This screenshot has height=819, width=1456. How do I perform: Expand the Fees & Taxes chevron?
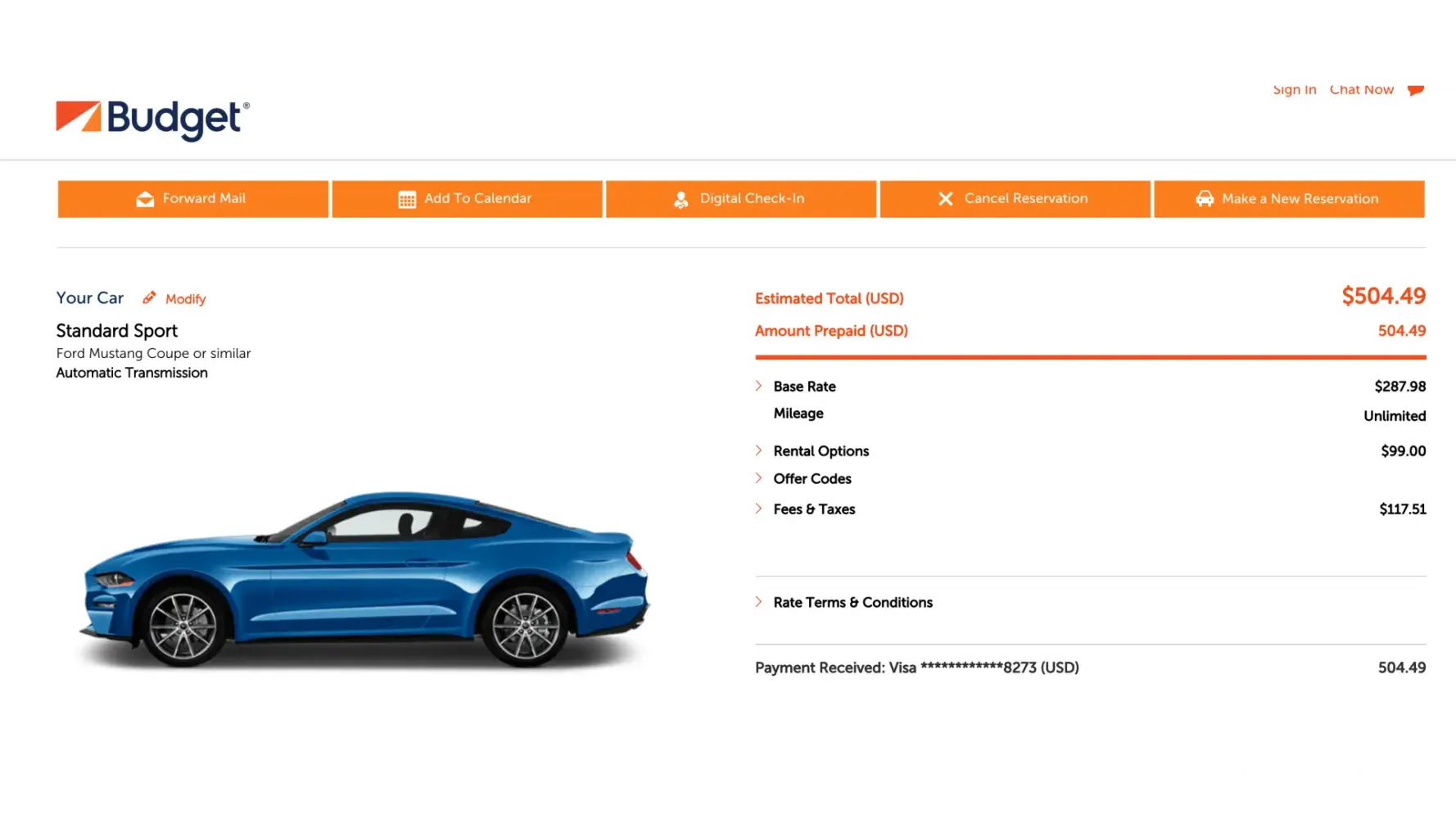(758, 509)
